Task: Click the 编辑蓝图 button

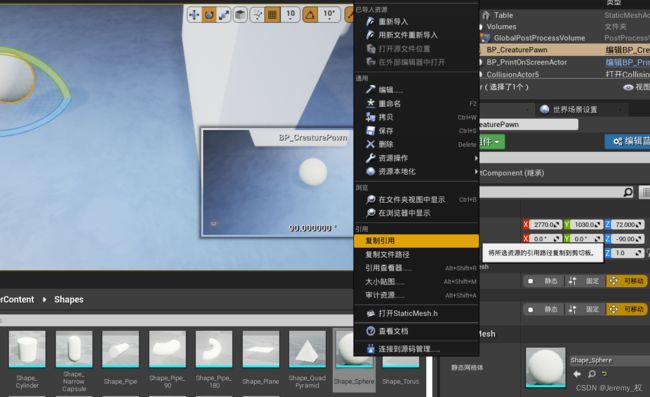Action: click(628, 141)
